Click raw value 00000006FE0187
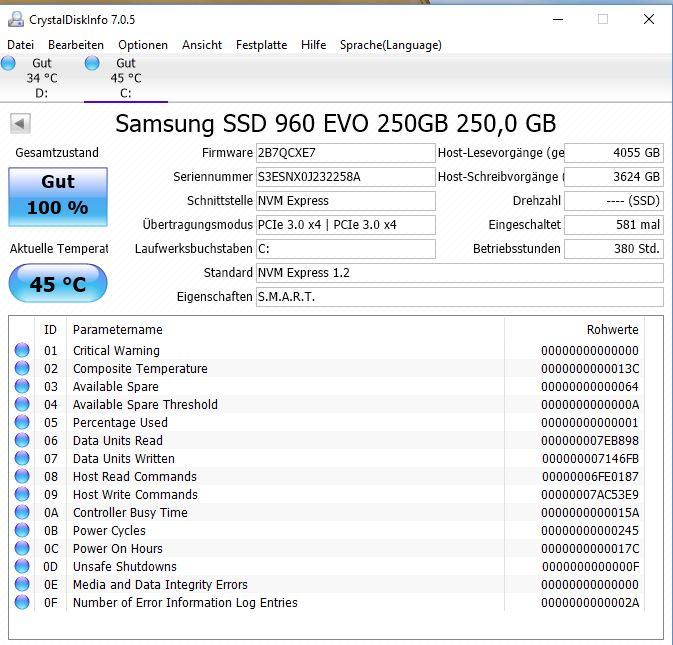Screen dimensions: 673x645 point(590,477)
